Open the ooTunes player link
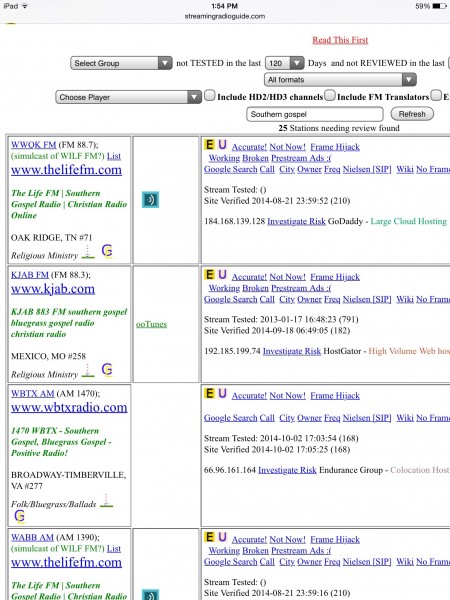 (x=151, y=324)
